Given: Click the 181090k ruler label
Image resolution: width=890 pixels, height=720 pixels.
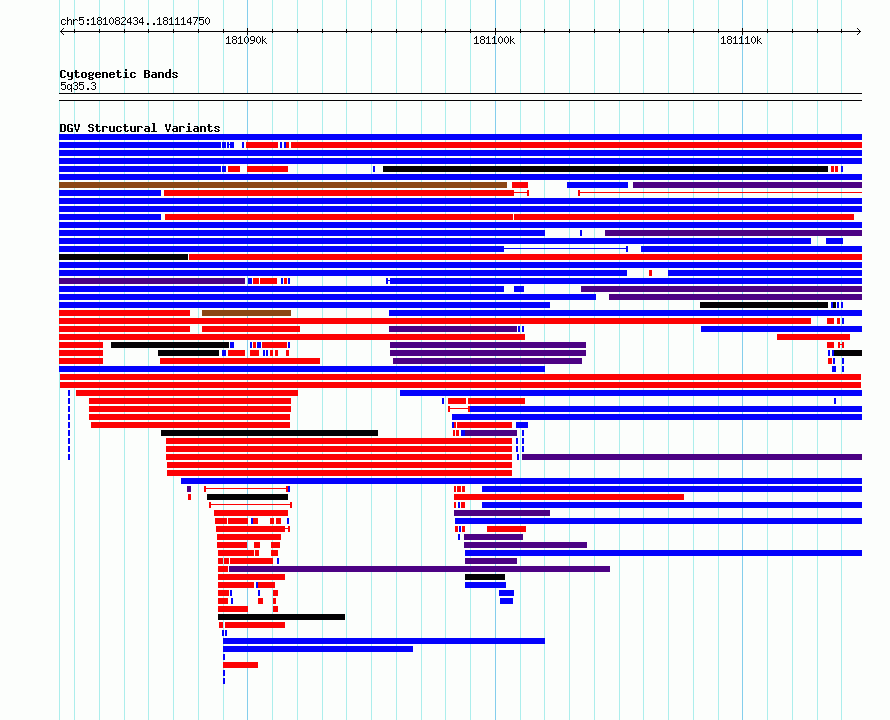Looking at the screenshot, I should coord(246,40).
